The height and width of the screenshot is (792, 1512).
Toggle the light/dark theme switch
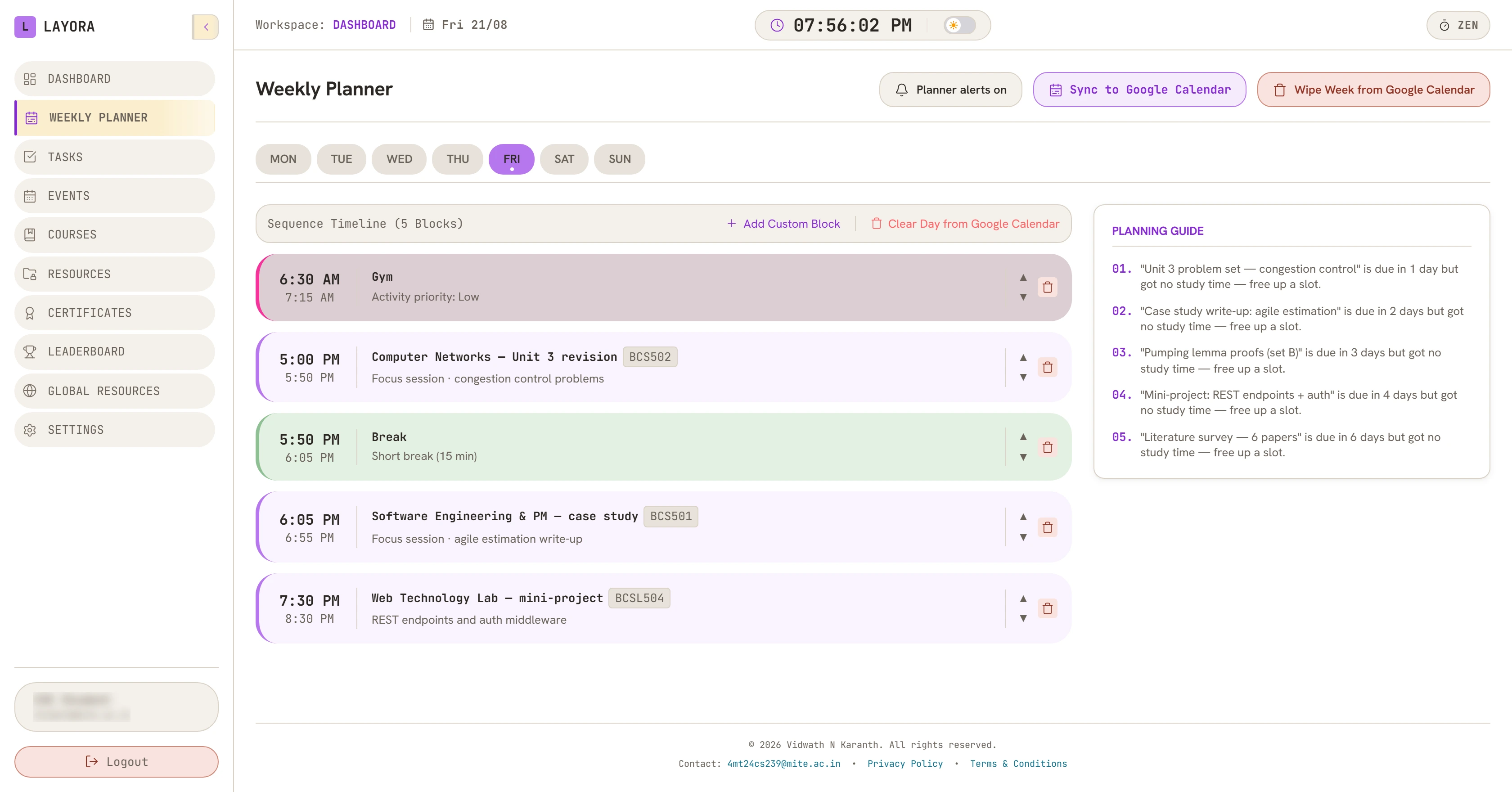(960, 25)
